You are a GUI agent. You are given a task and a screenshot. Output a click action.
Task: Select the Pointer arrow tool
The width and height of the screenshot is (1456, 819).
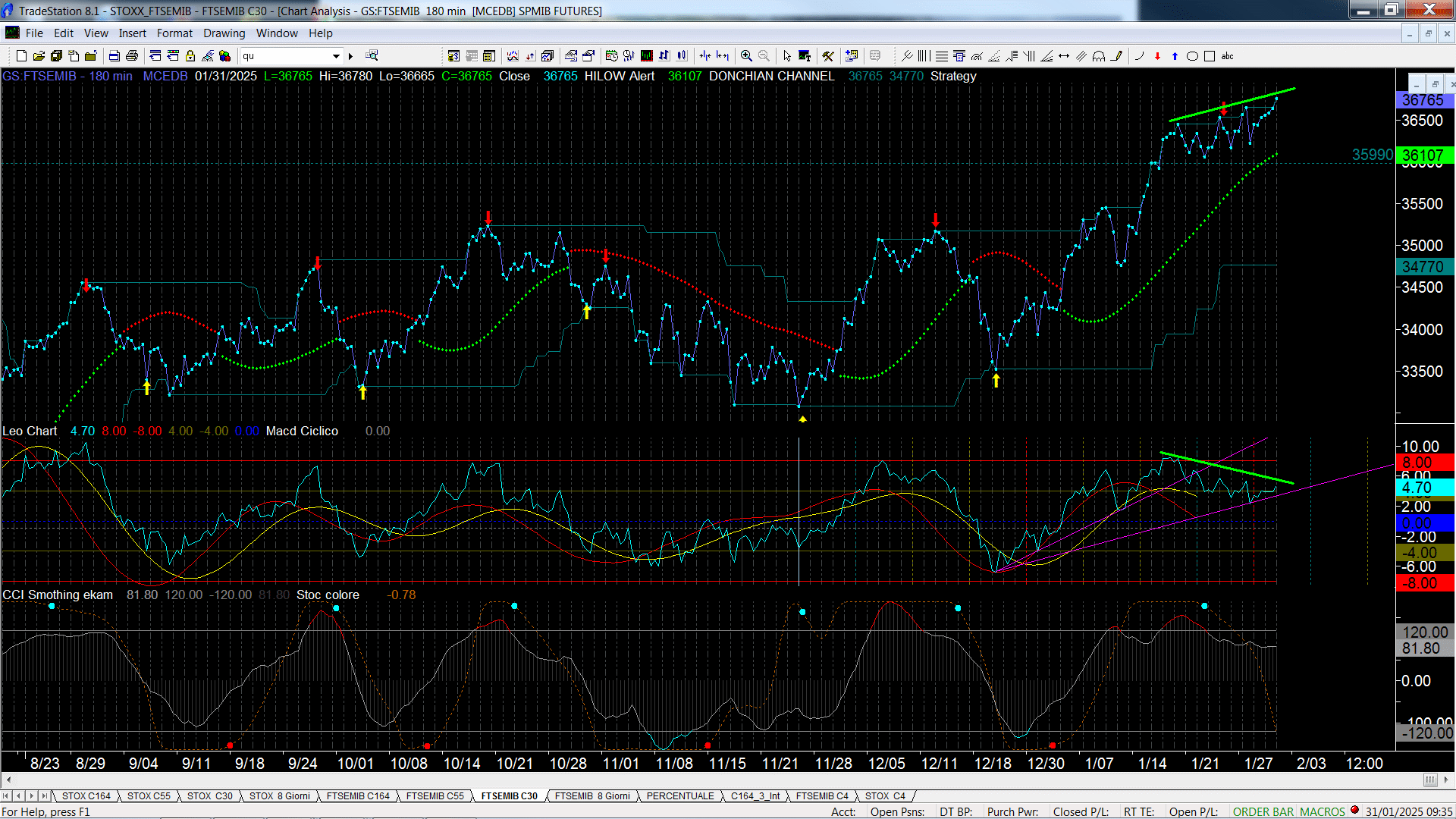(787, 55)
